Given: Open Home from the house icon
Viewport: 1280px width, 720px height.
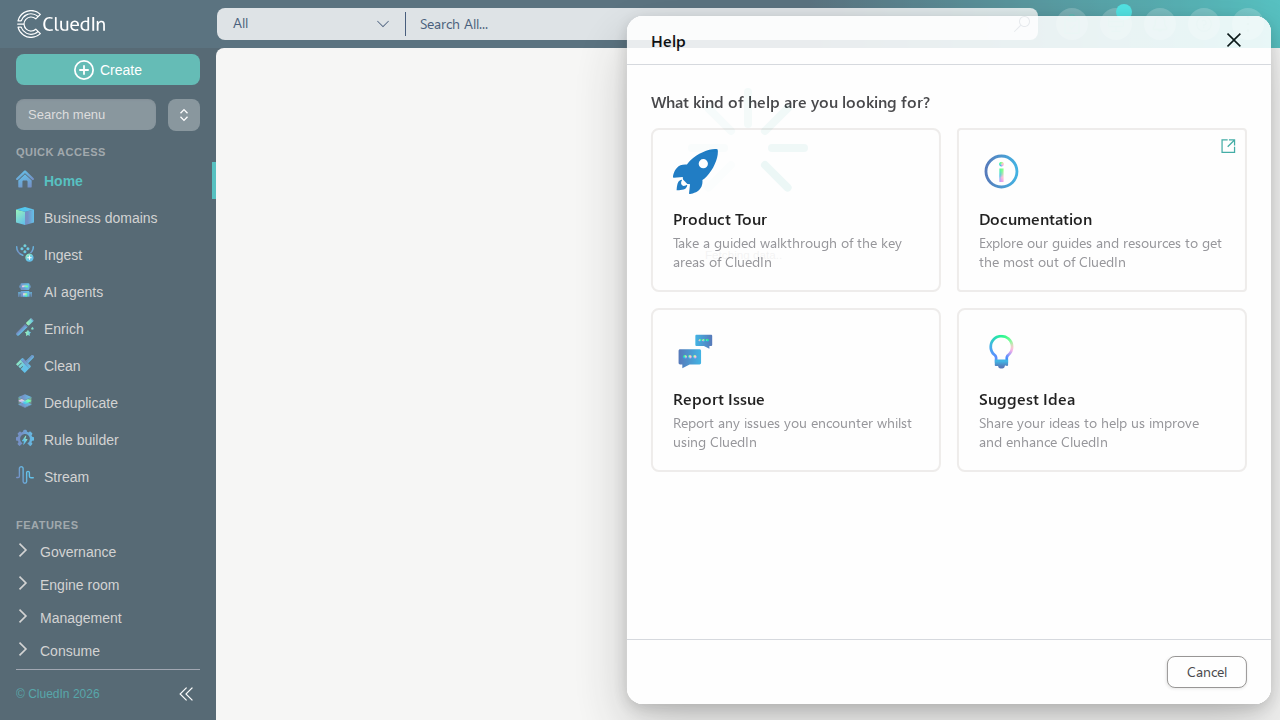Looking at the screenshot, I should [x=25, y=180].
